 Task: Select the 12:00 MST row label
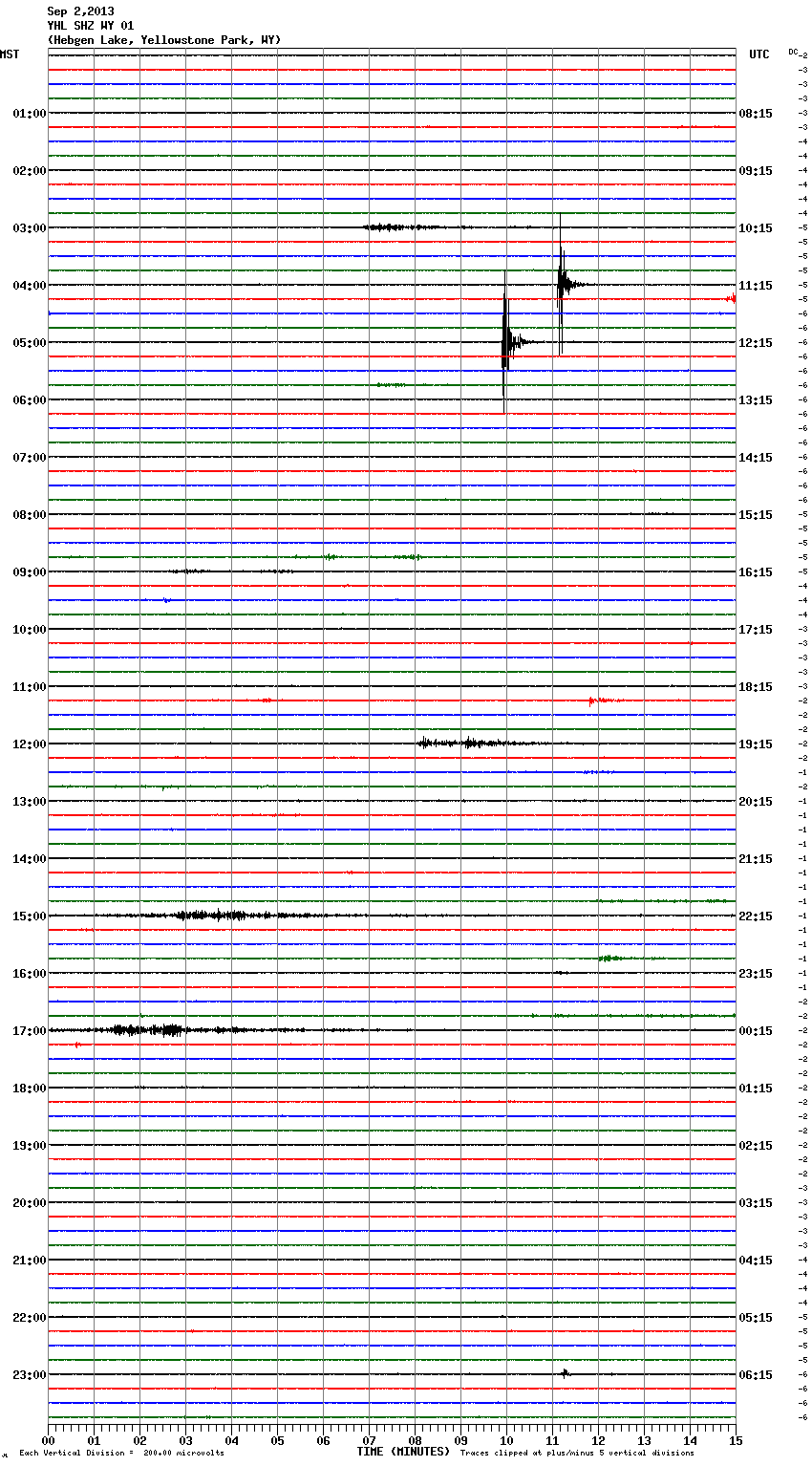(x=30, y=744)
